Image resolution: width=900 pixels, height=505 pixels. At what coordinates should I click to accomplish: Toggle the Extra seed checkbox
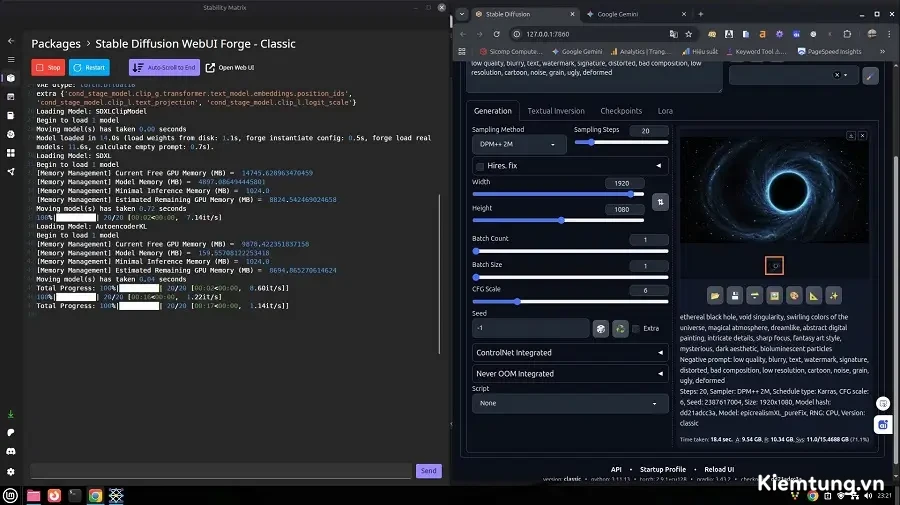point(636,329)
